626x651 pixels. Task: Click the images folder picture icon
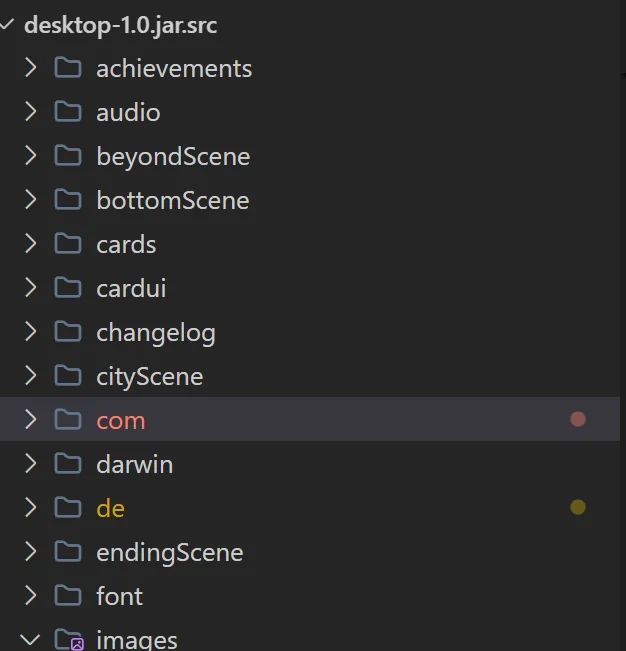(69, 640)
